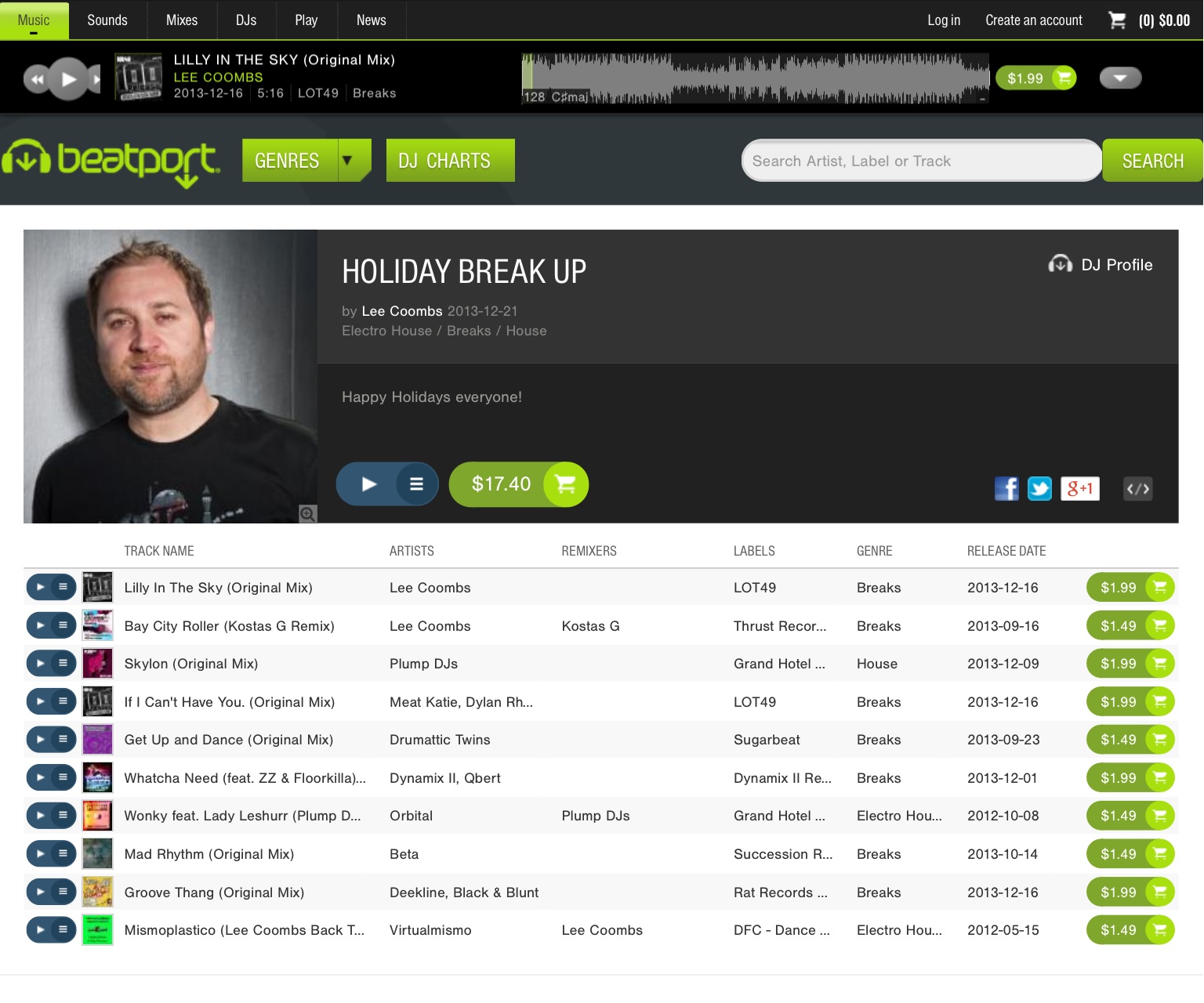
Task: Open the Sounds tab
Action: pyautogui.click(x=107, y=20)
